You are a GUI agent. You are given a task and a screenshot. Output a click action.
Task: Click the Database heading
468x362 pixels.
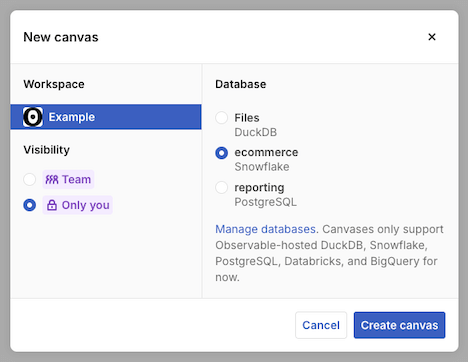(241, 84)
